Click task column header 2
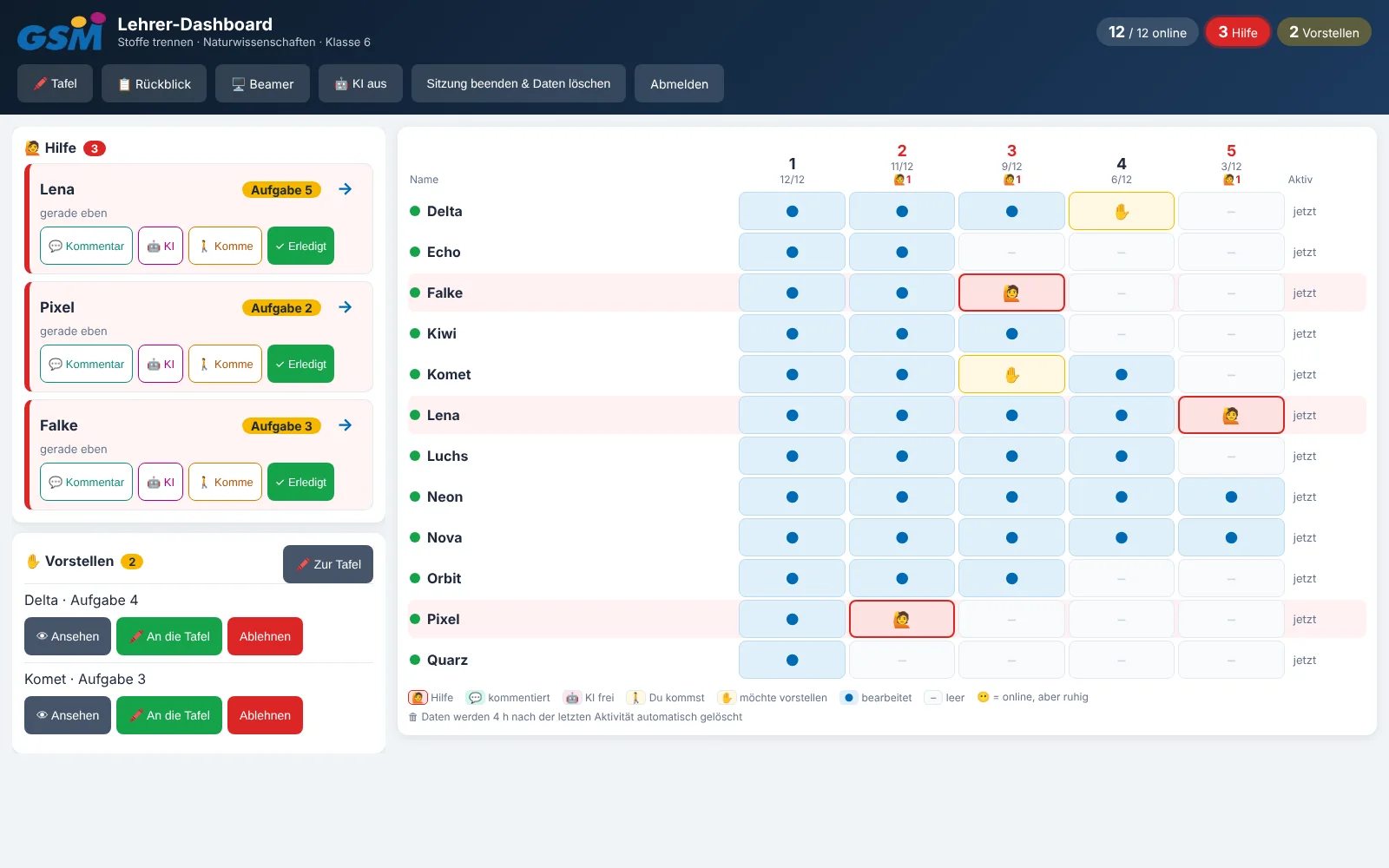Viewport: 1389px width, 868px height. (902, 164)
